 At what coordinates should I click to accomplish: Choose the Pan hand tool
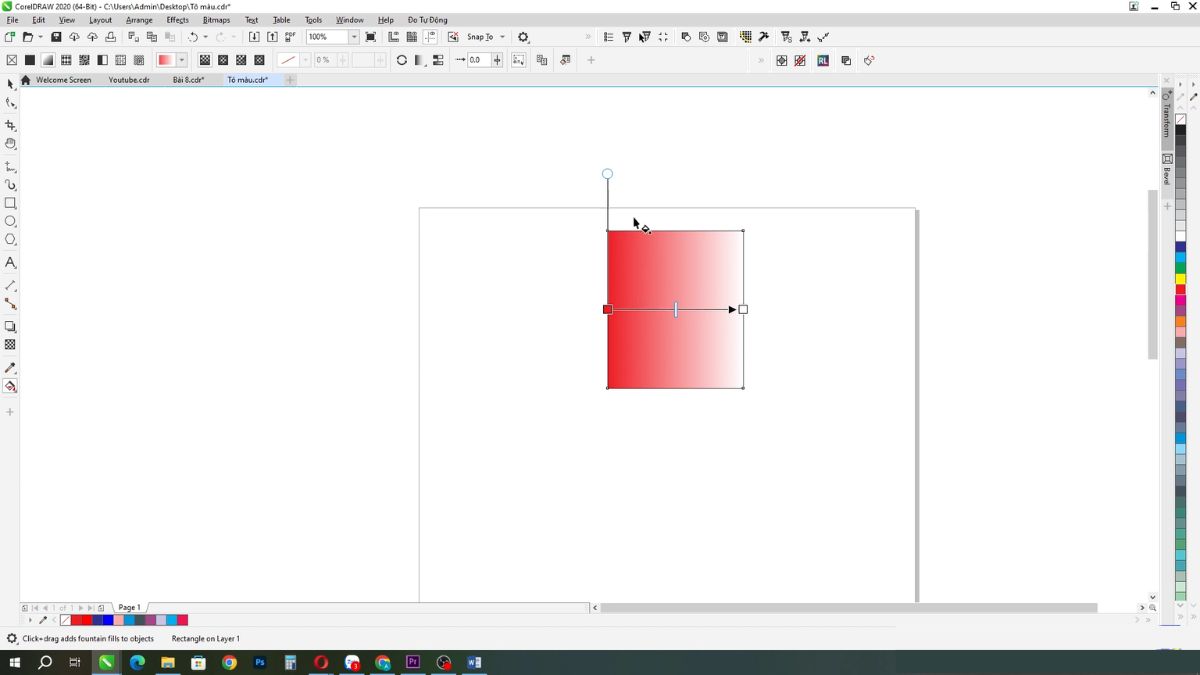point(10,144)
